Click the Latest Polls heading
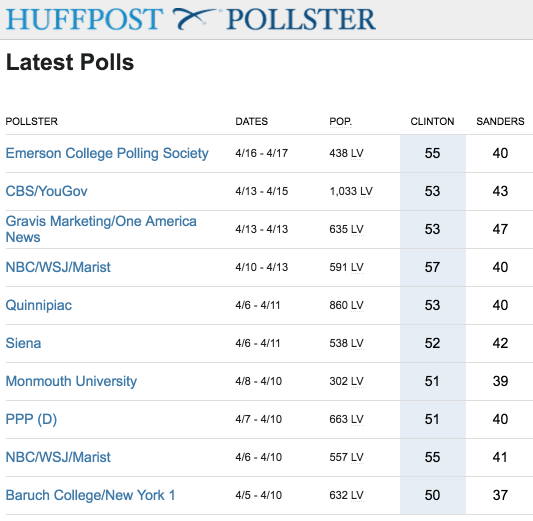Image resolution: width=533 pixels, height=521 pixels. click(x=70, y=62)
